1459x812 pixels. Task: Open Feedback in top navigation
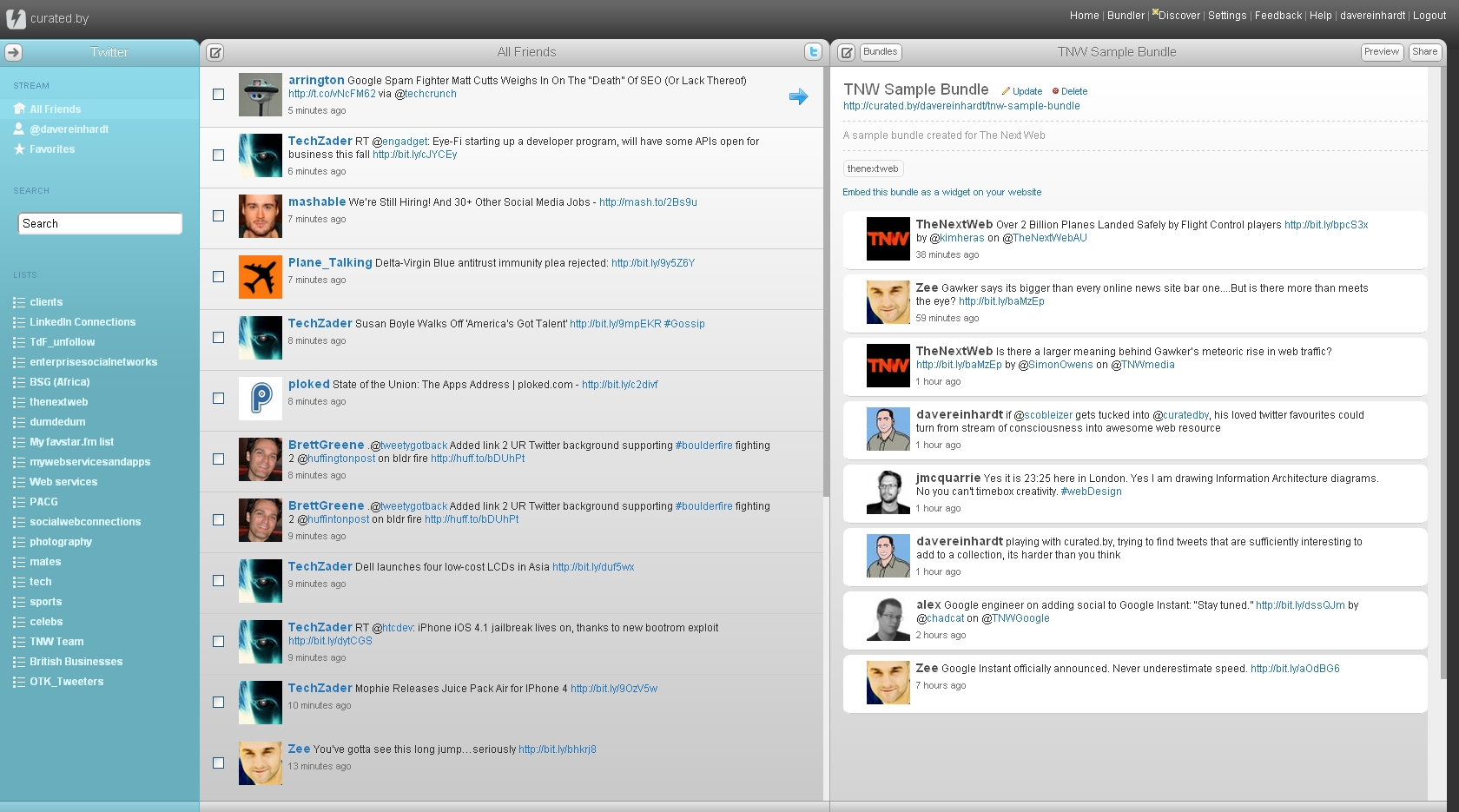click(x=1278, y=16)
